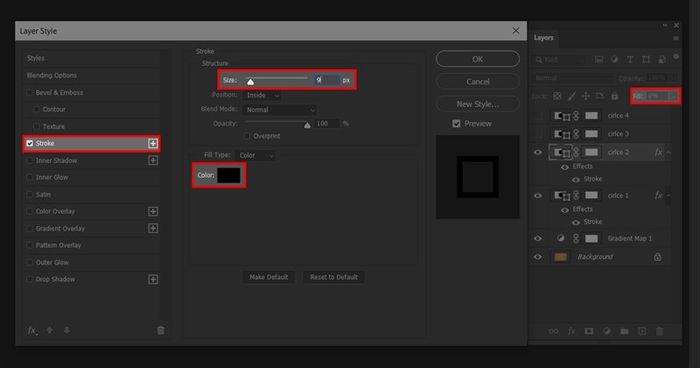
Task: Click the adjustment layer filter icon
Action: (x=615, y=59)
